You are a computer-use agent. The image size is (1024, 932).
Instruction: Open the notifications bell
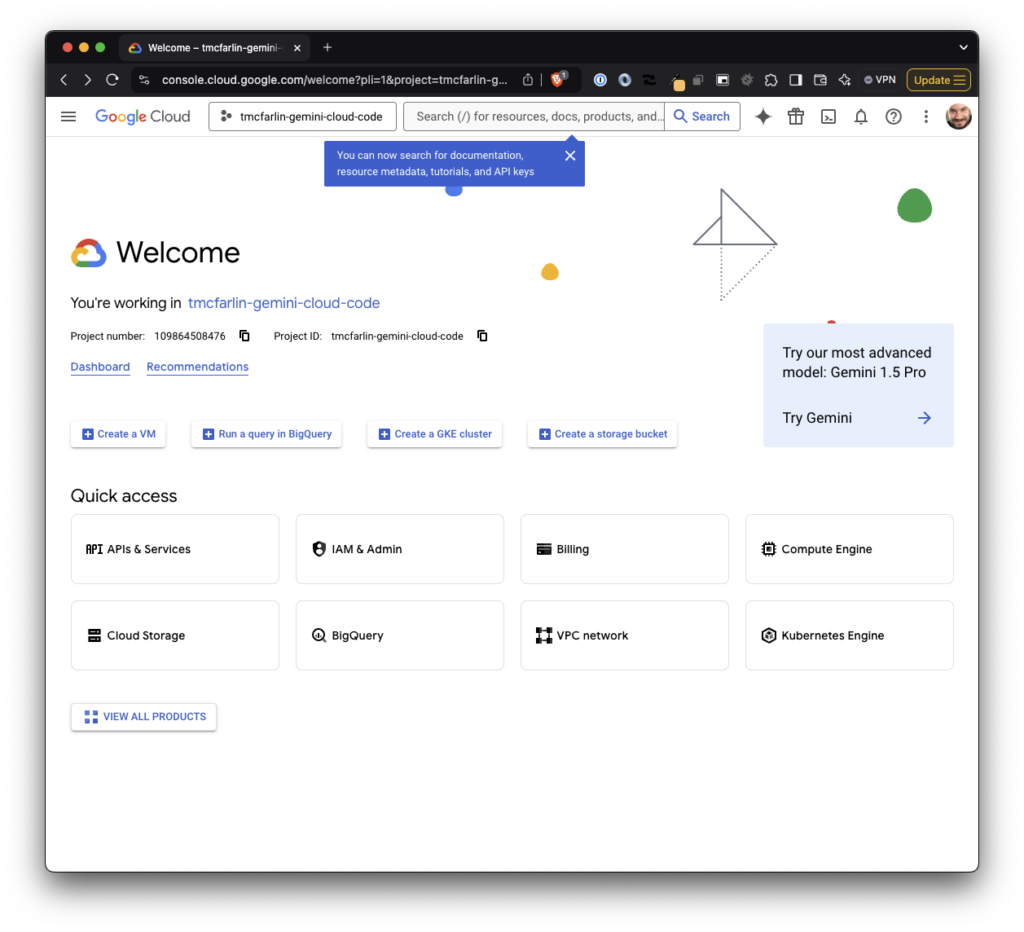click(861, 116)
